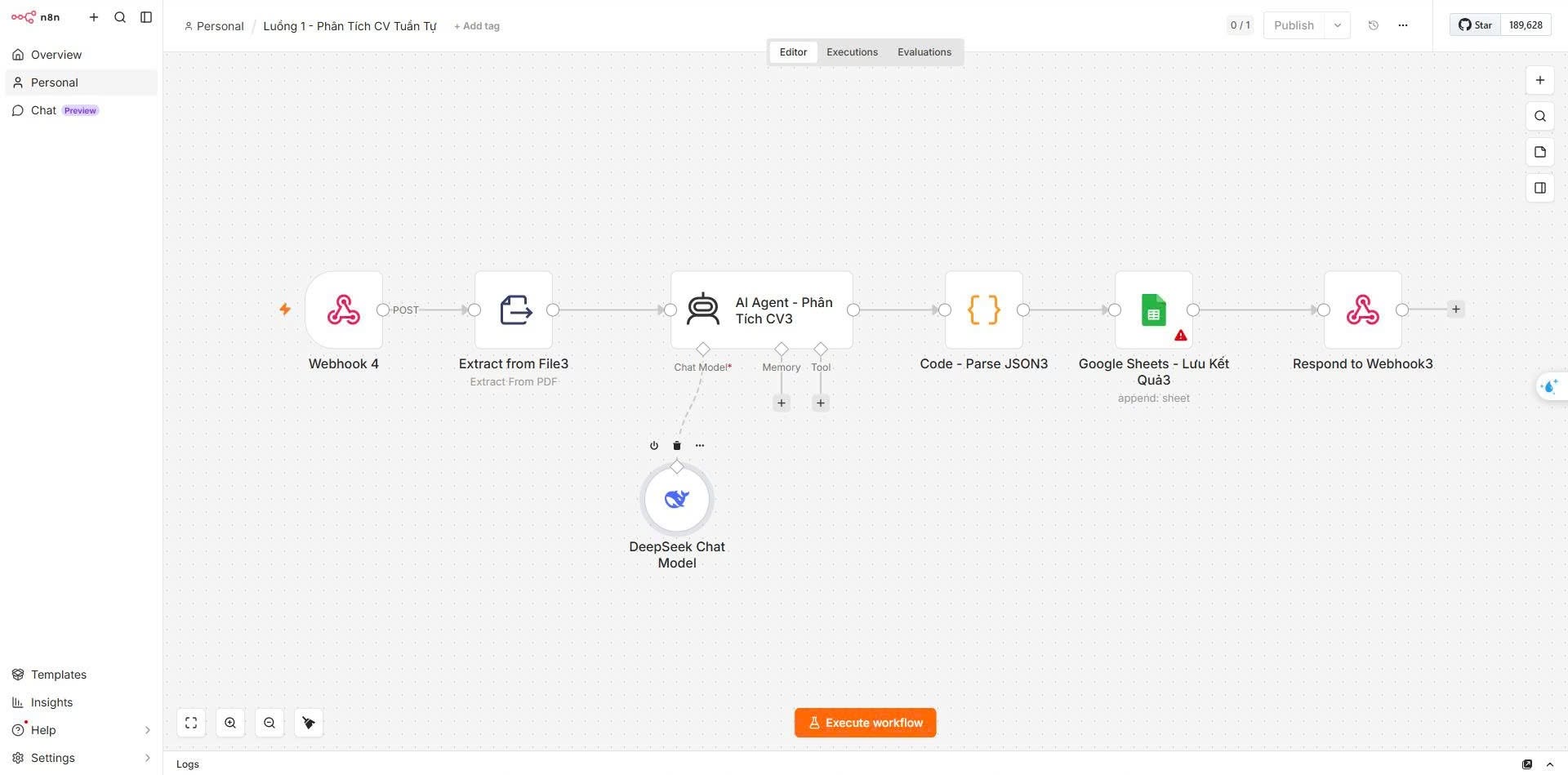The image size is (1568, 775).
Task: Switch to Evaluations tab
Action: [924, 52]
